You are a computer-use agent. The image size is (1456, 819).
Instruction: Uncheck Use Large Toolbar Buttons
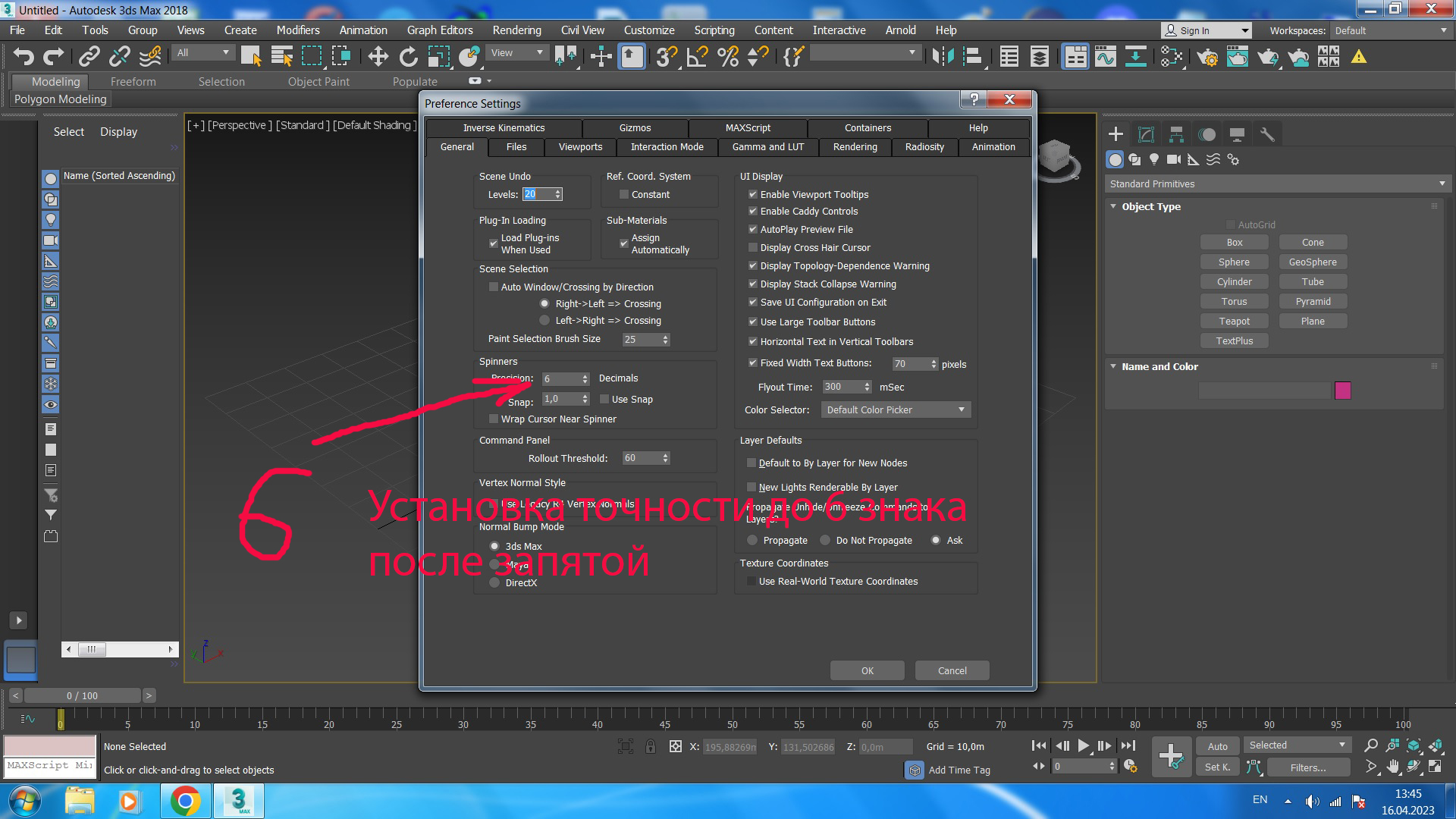753,322
